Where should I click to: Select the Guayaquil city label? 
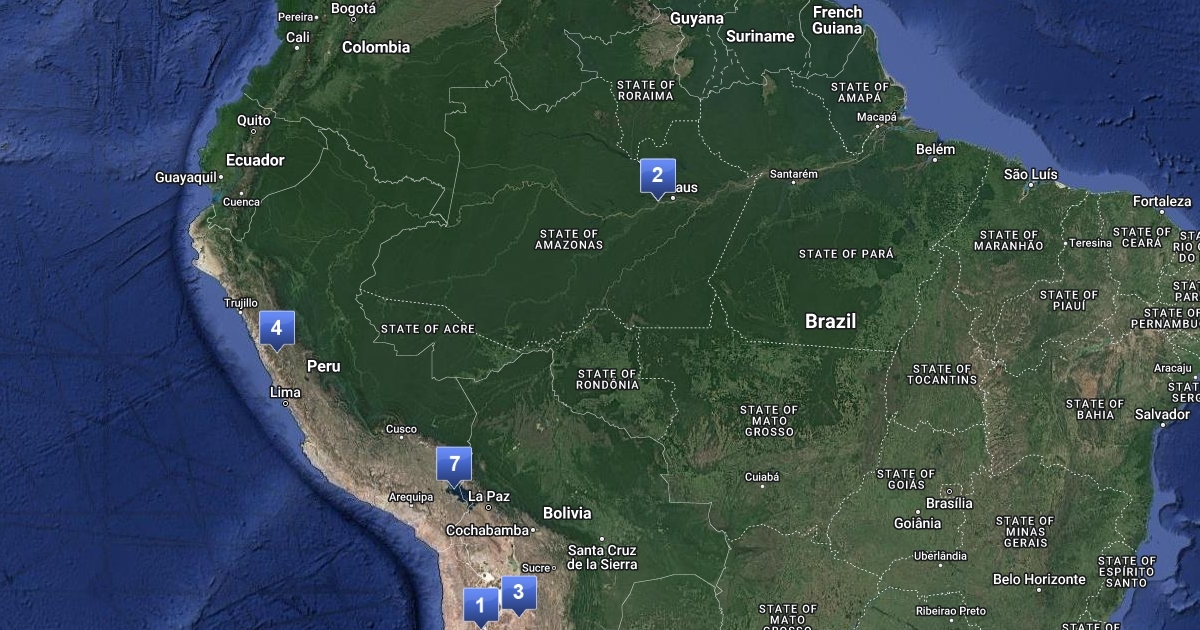click(x=186, y=177)
